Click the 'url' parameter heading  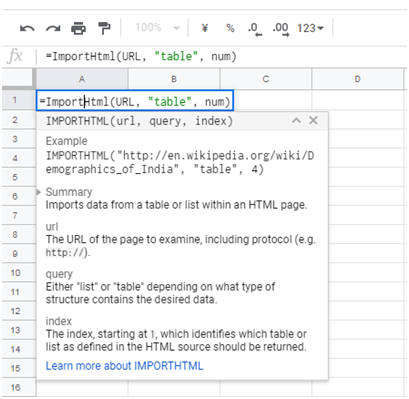coord(52,227)
